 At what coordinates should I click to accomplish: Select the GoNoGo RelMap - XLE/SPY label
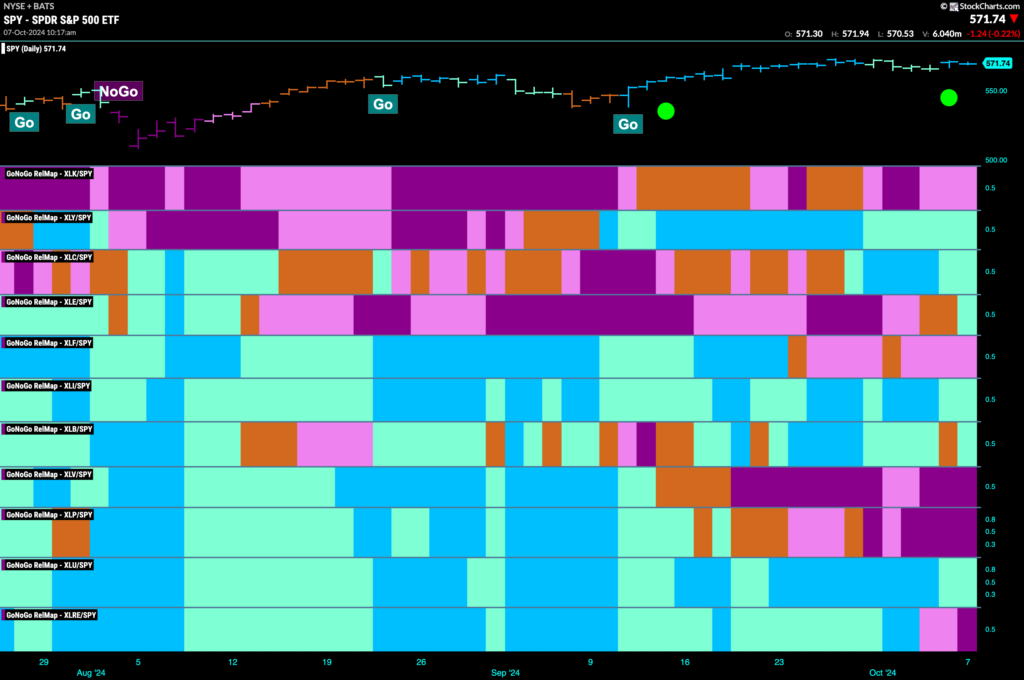49,302
